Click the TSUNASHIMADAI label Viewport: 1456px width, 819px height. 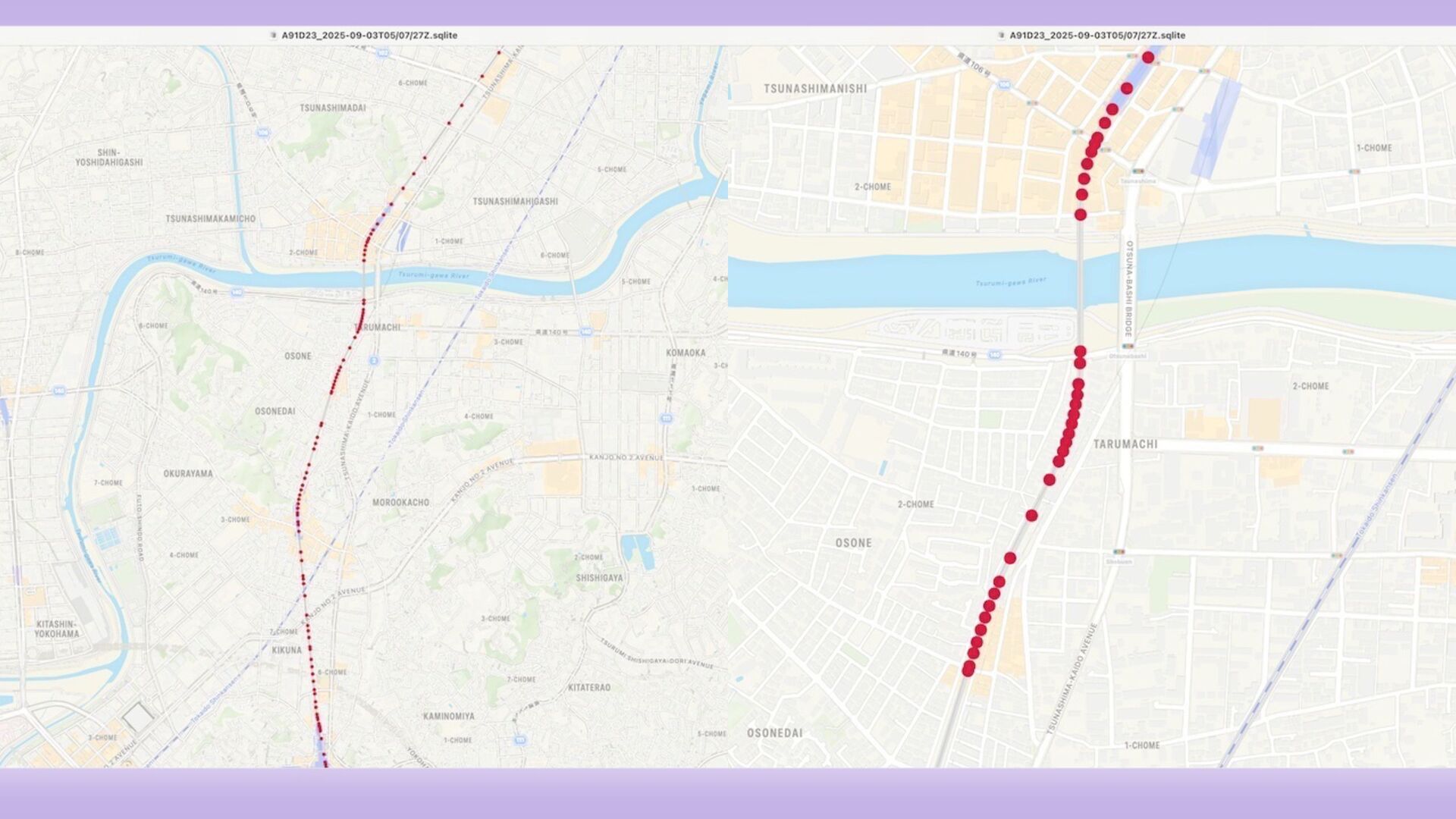(333, 108)
